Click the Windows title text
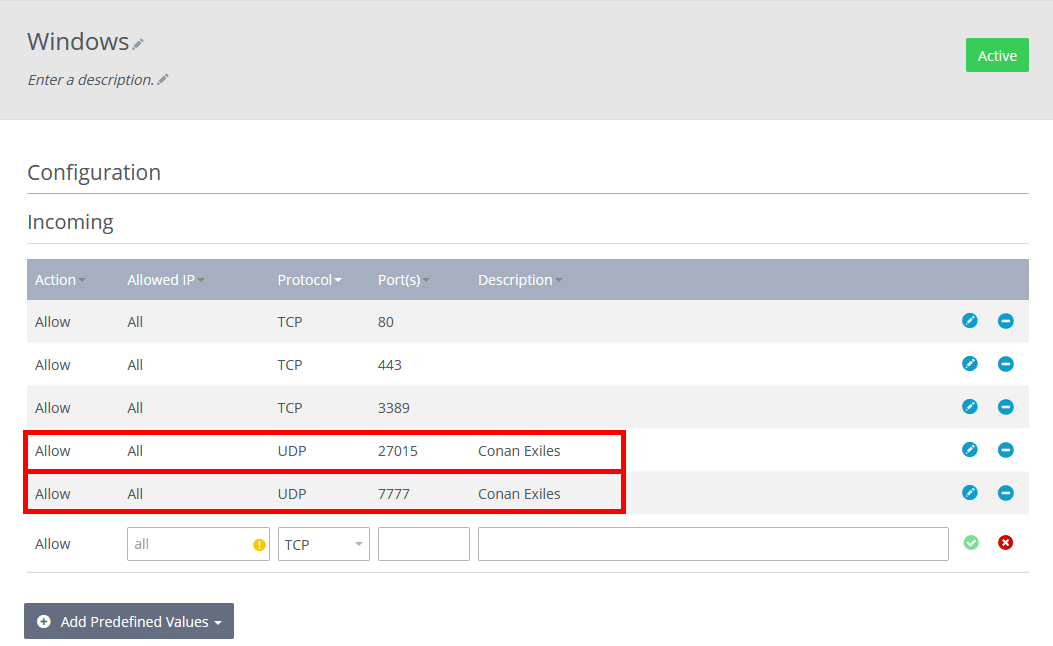1053x646 pixels. [78, 42]
